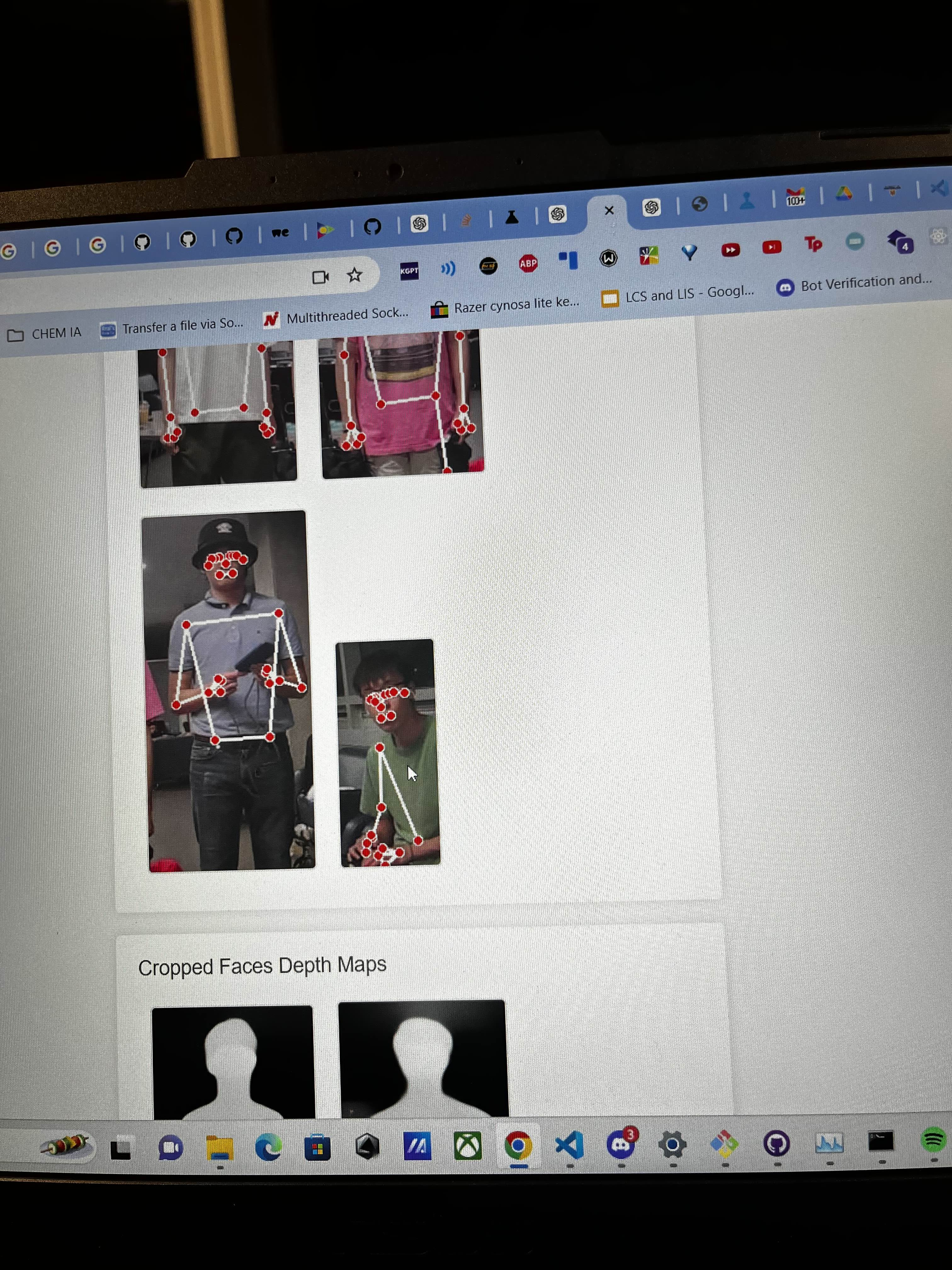The height and width of the screenshot is (1270, 952).
Task: Open Visual Studio Code from taskbar
Action: point(570,1145)
